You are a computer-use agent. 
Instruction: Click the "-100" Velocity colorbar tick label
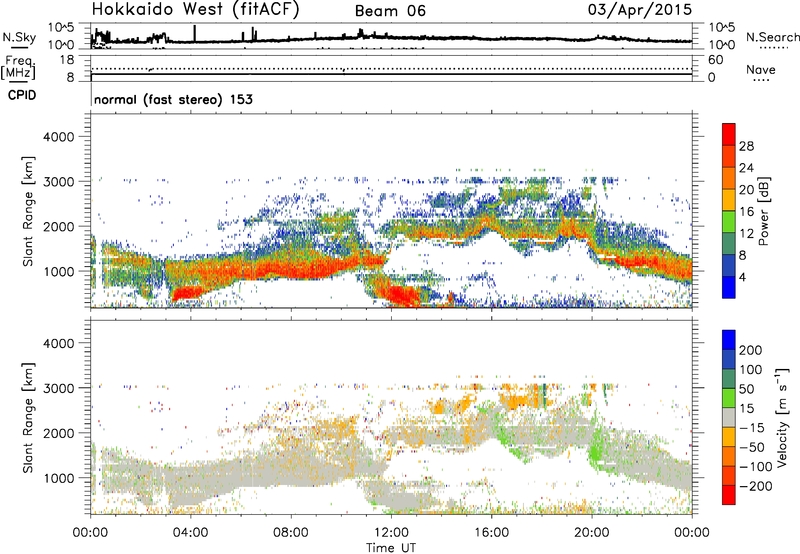(755, 467)
